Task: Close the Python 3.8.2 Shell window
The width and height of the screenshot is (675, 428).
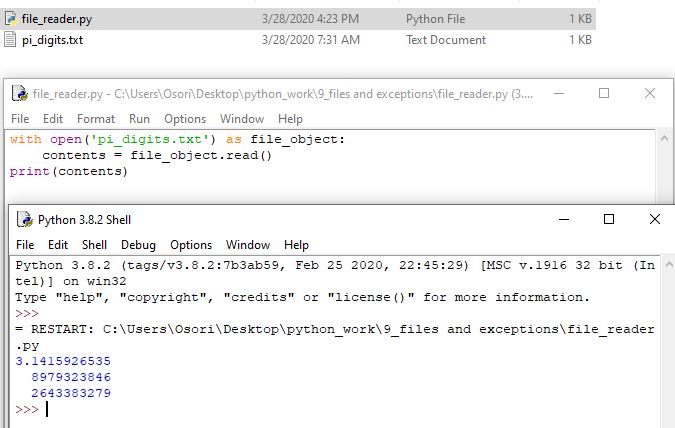Action: coord(655,219)
